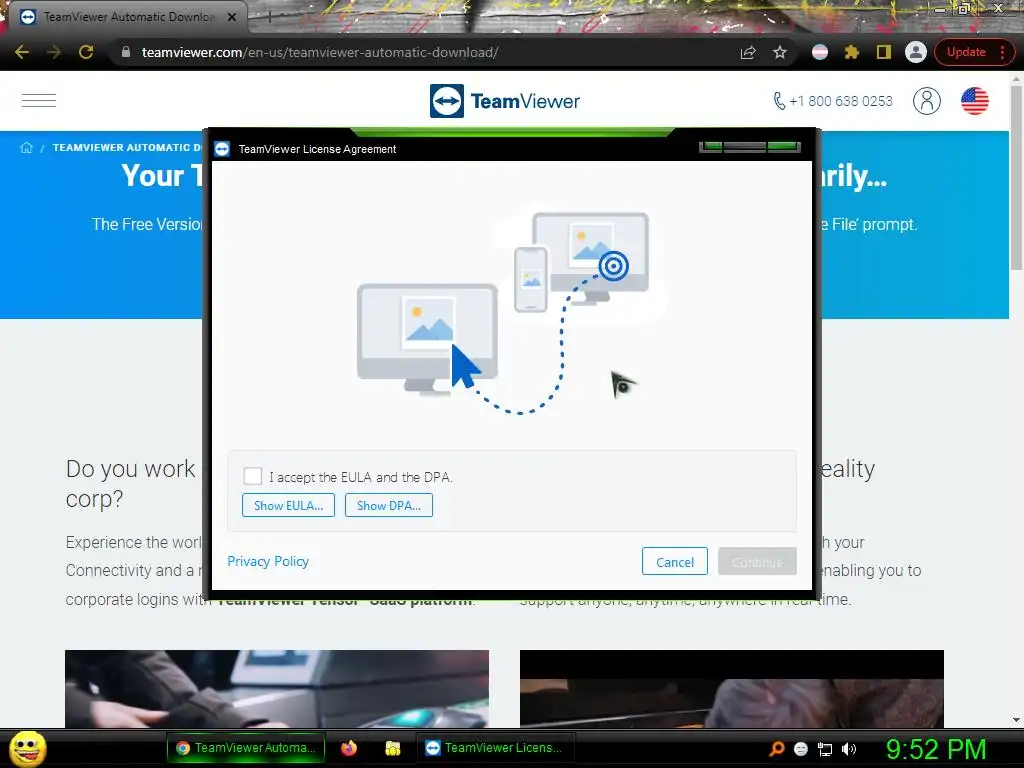Select the TeamViewer Automatic Download browser tab
Viewport: 1024px width, 768px height.
pos(129,17)
